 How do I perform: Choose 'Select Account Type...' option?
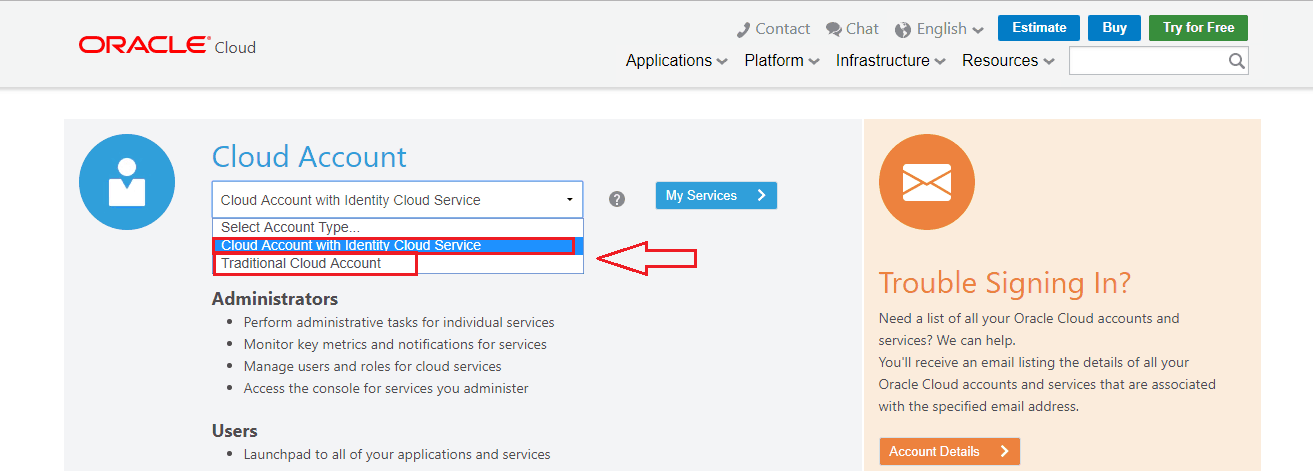pos(397,227)
